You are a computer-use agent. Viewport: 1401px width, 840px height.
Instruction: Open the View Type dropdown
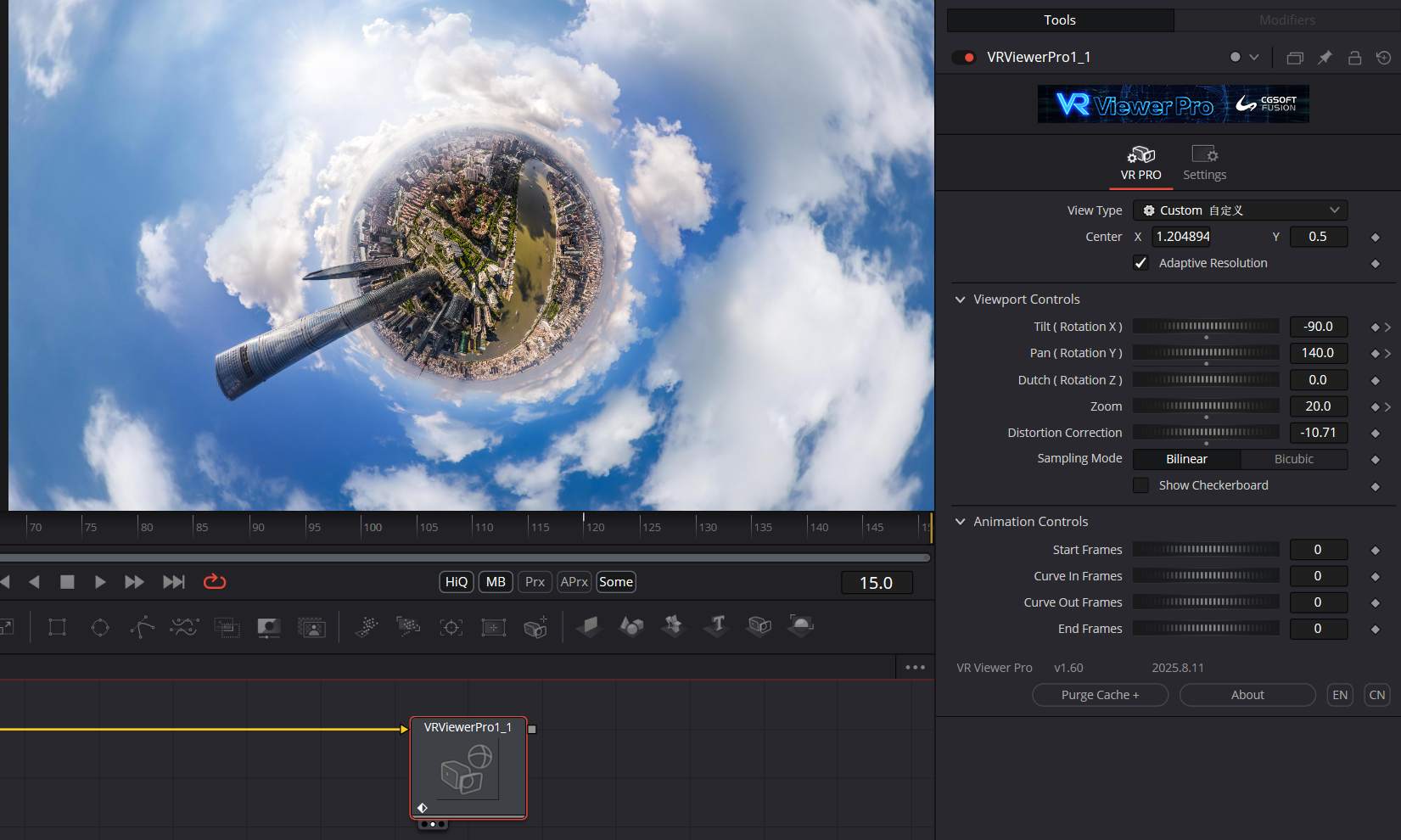click(1240, 210)
